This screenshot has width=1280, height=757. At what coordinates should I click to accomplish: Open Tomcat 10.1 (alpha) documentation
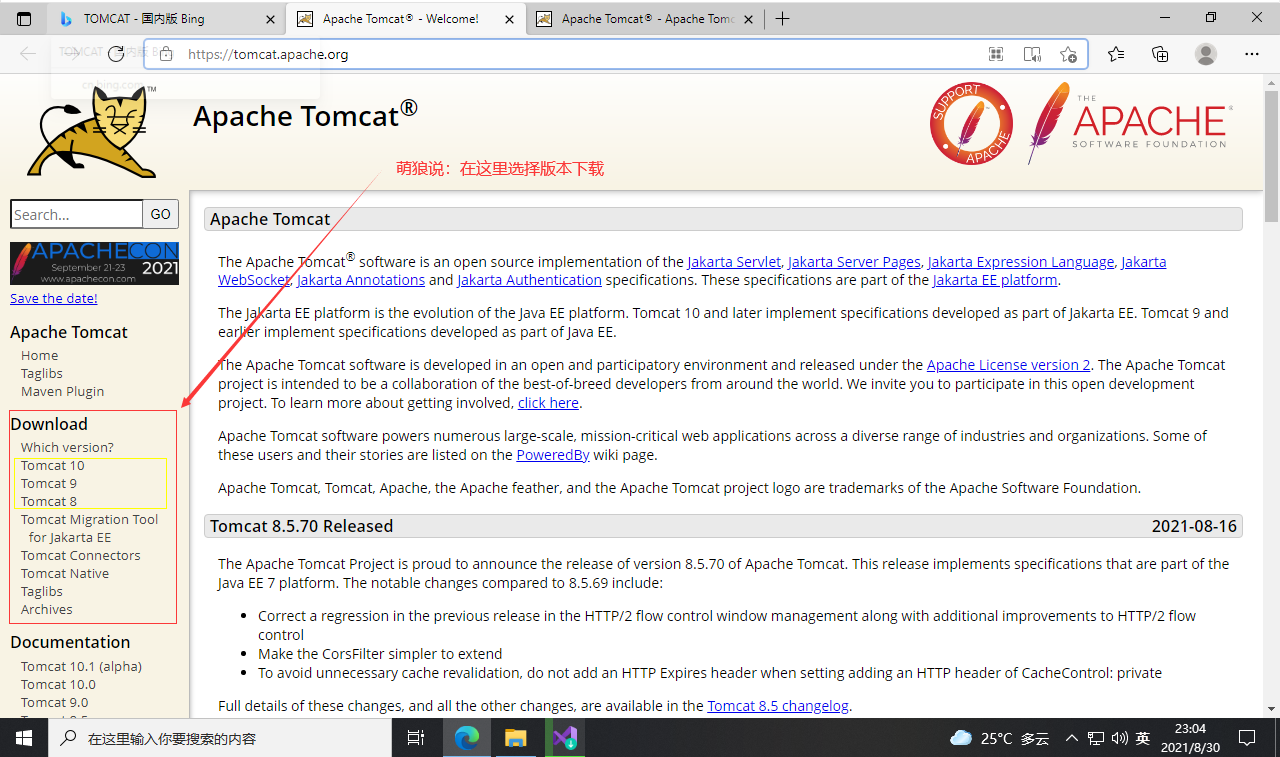coord(81,666)
